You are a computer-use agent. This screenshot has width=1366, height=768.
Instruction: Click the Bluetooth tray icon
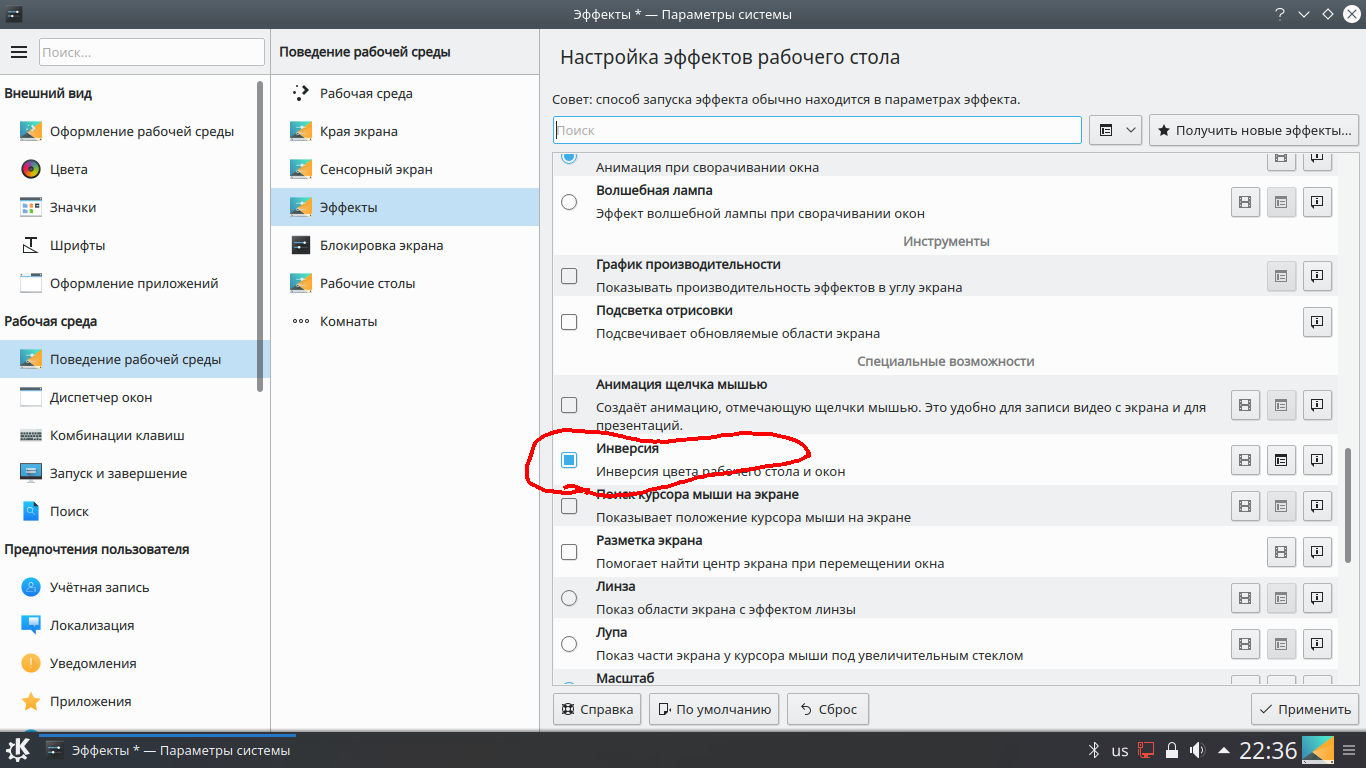1094,750
